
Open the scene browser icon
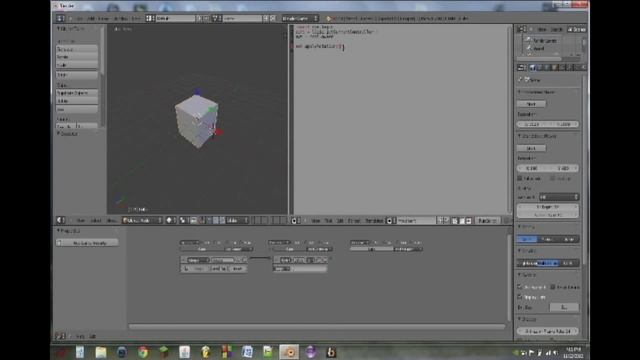(217, 18)
